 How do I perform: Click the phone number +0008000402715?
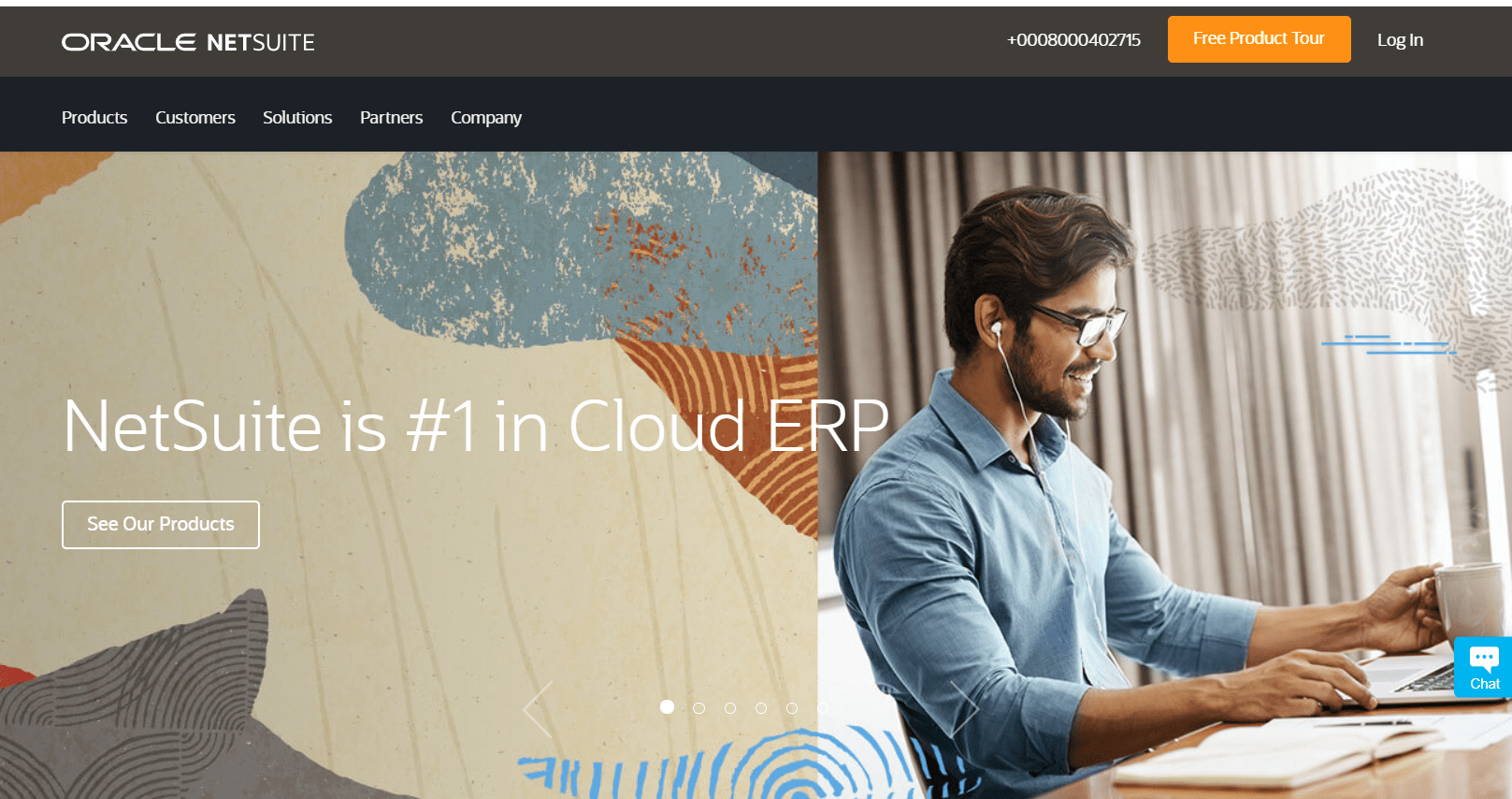(x=1073, y=40)
